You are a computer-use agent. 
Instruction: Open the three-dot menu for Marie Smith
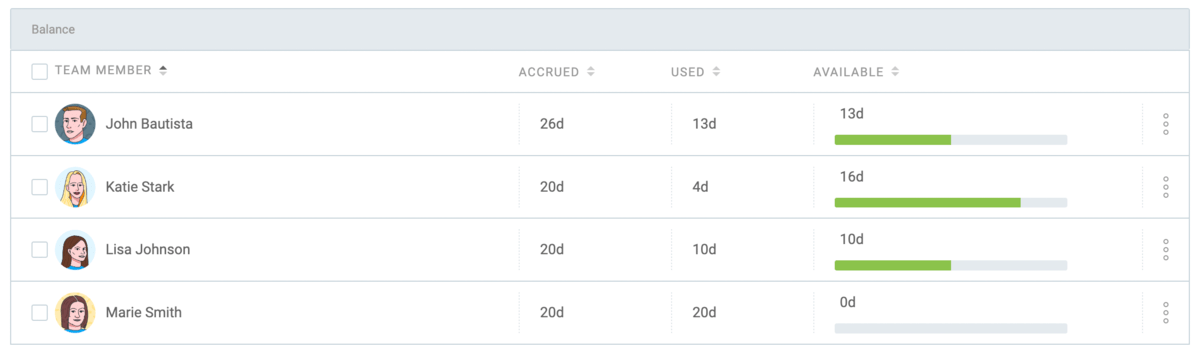pyautogui.click(x=1166, y=312)
